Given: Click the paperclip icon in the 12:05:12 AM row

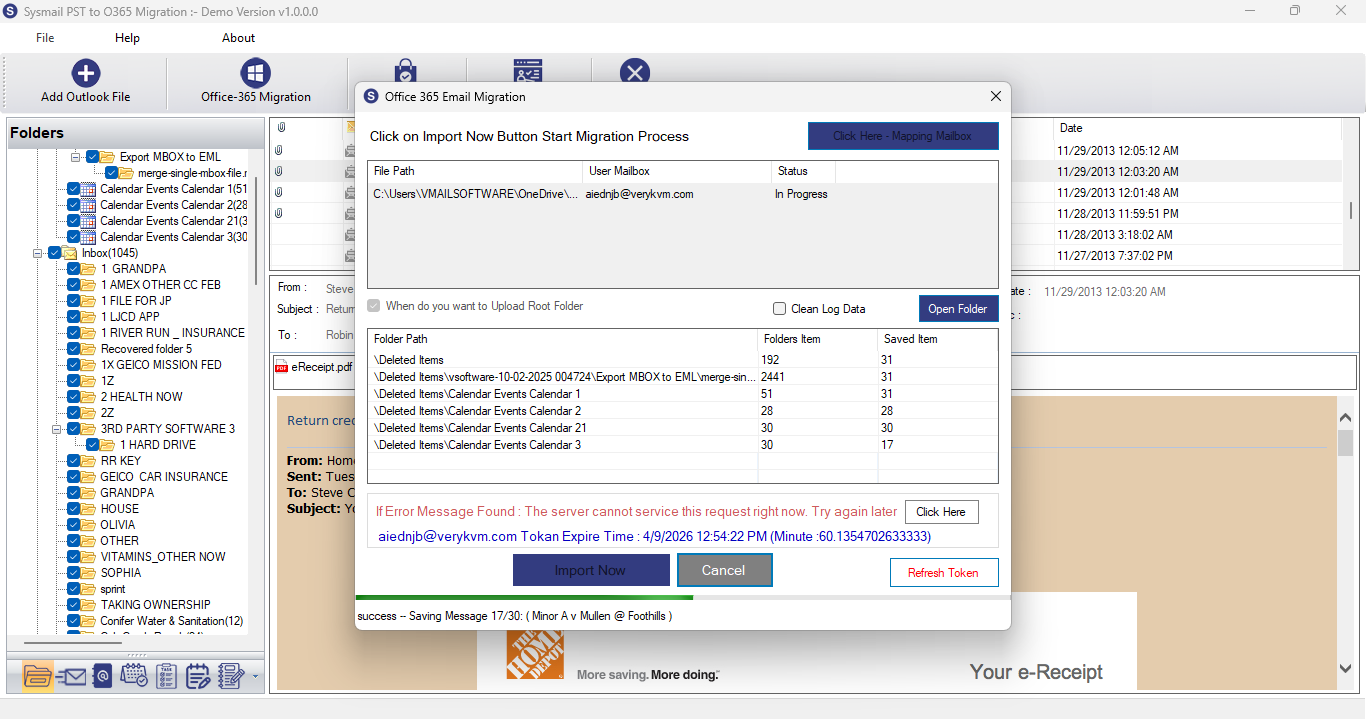Looking at the screenshot, I should tap(280, 151).
